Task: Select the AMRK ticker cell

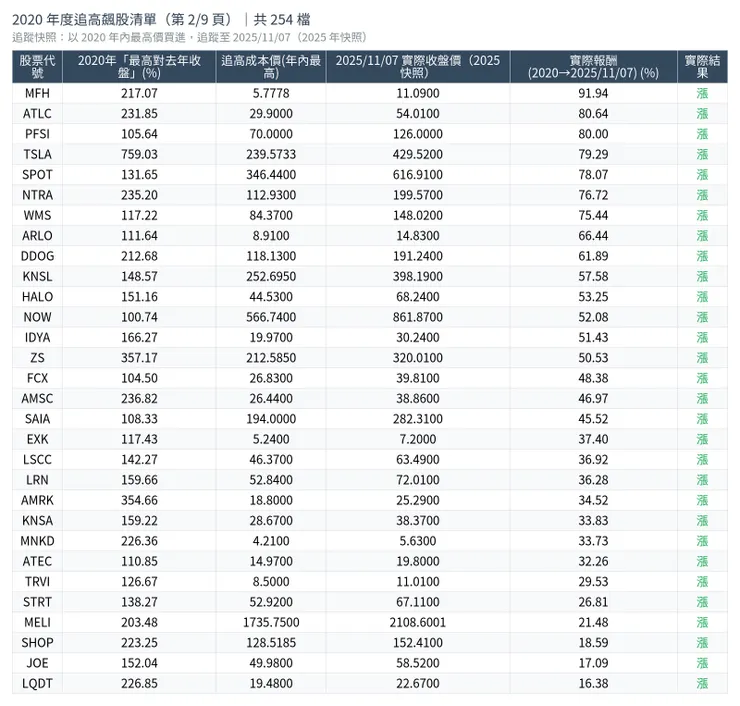Action: [x=37, y=500]
